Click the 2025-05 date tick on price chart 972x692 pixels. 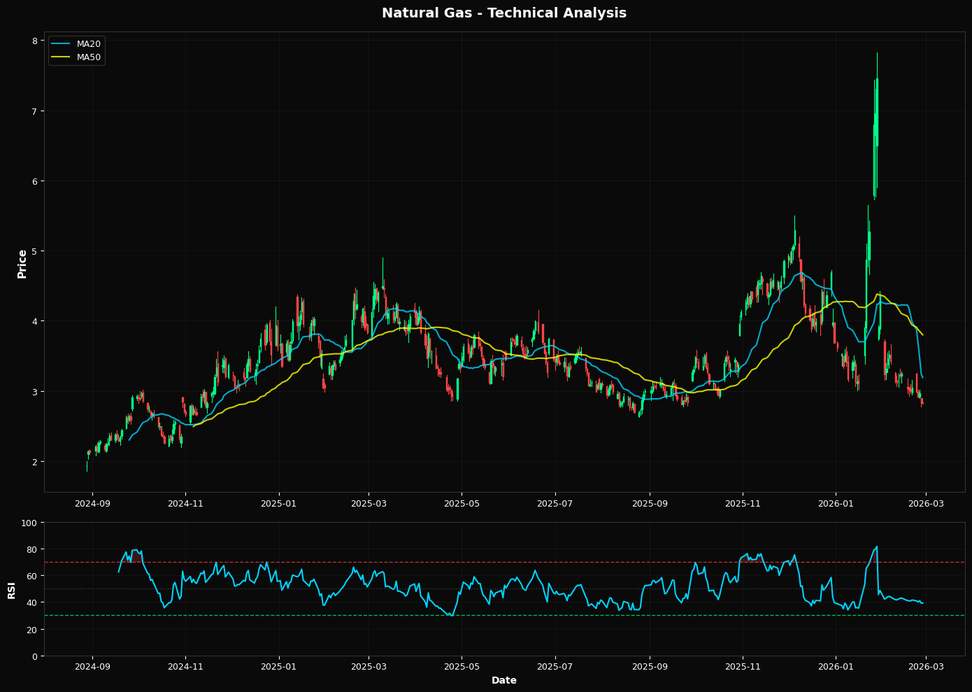(x=462, y=503)
